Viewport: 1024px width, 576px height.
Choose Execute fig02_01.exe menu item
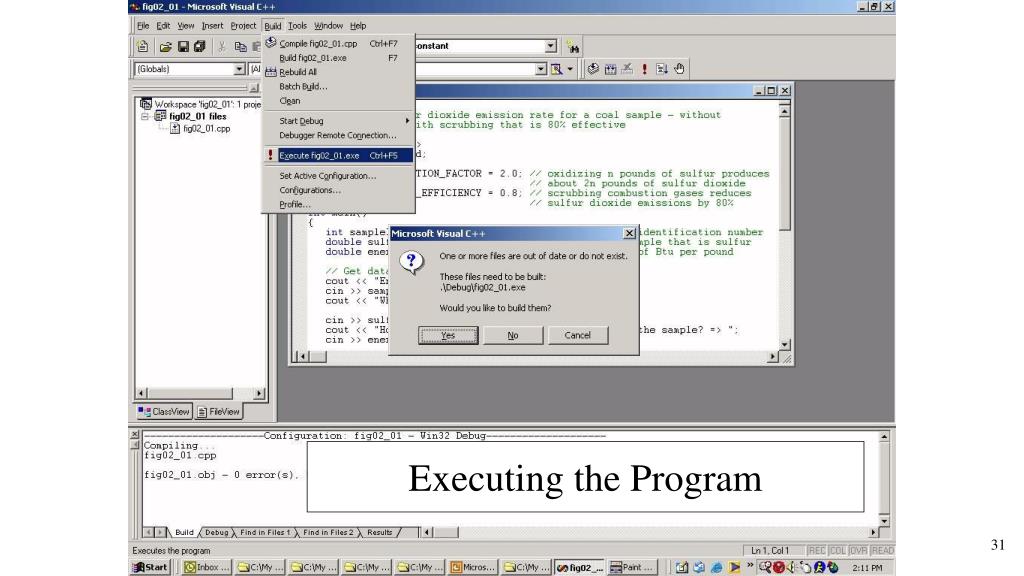(x=338, y=155)
